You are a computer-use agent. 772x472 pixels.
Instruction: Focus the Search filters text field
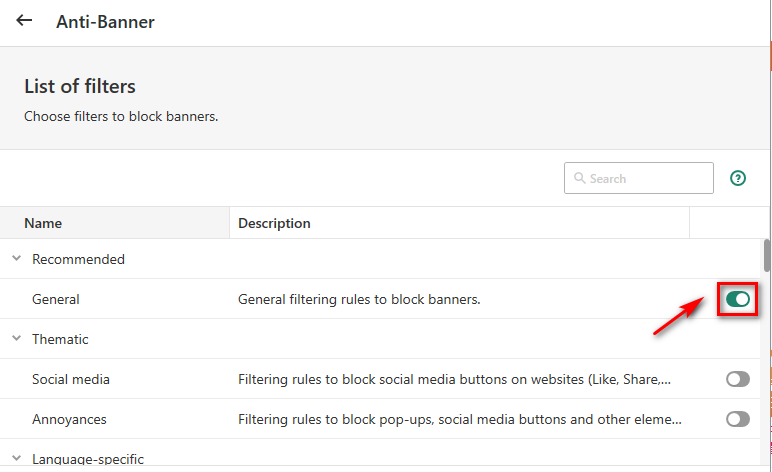[645, 179]
